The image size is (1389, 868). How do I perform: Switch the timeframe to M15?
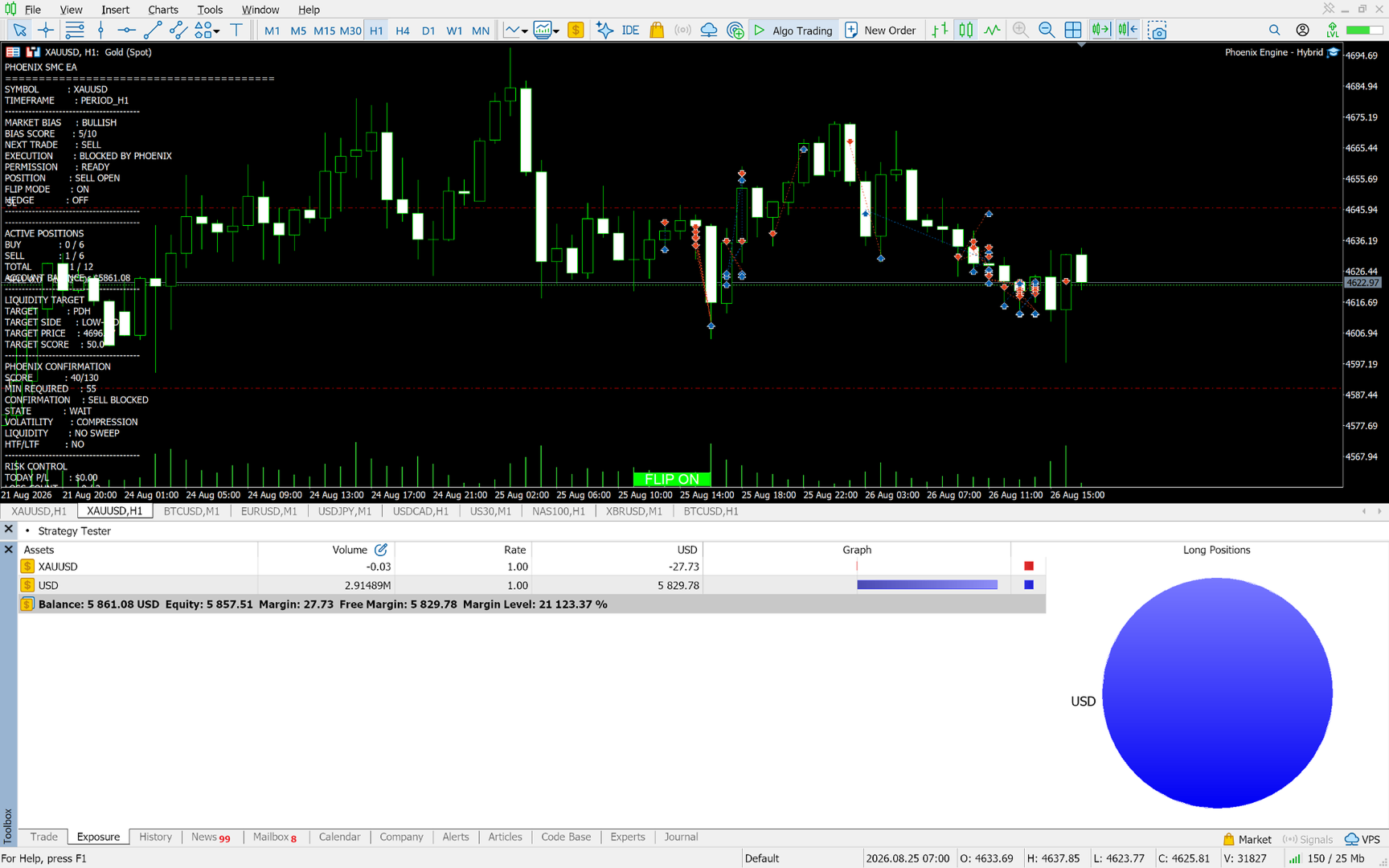(x=325, y=31)
